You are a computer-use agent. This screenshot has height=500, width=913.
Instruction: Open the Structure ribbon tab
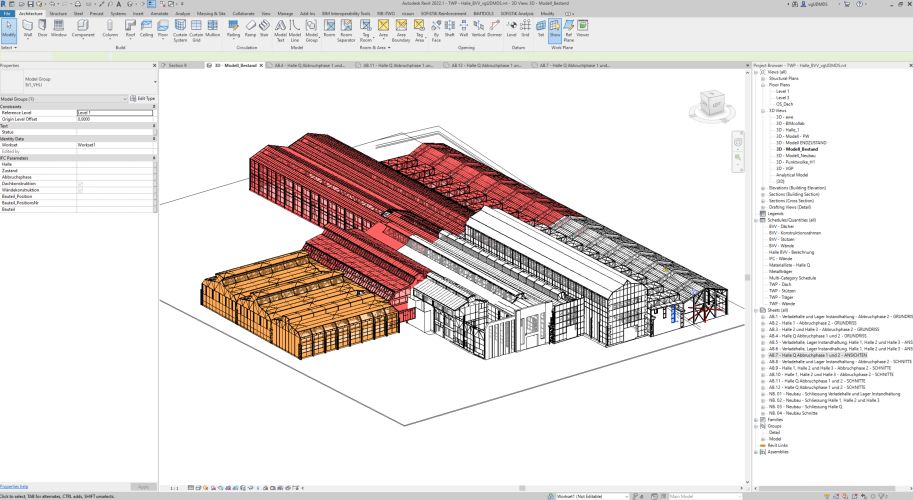[x=58, y=13]
